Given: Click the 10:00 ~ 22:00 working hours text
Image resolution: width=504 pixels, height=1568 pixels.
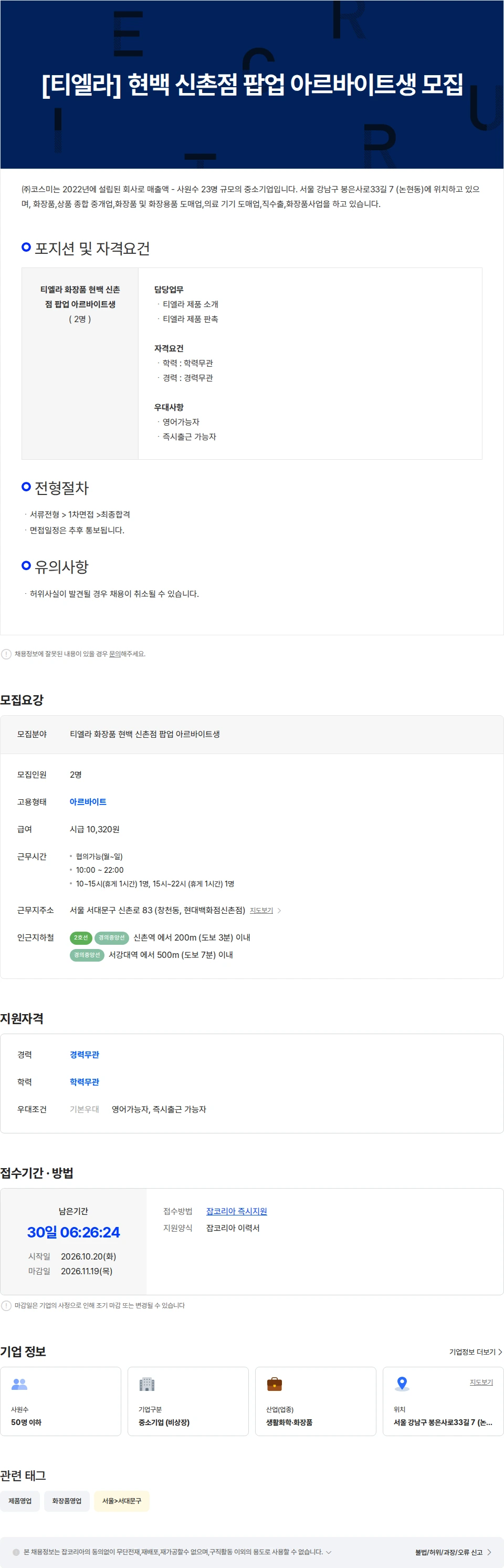Looking at the screenshot, I should 100,870.
